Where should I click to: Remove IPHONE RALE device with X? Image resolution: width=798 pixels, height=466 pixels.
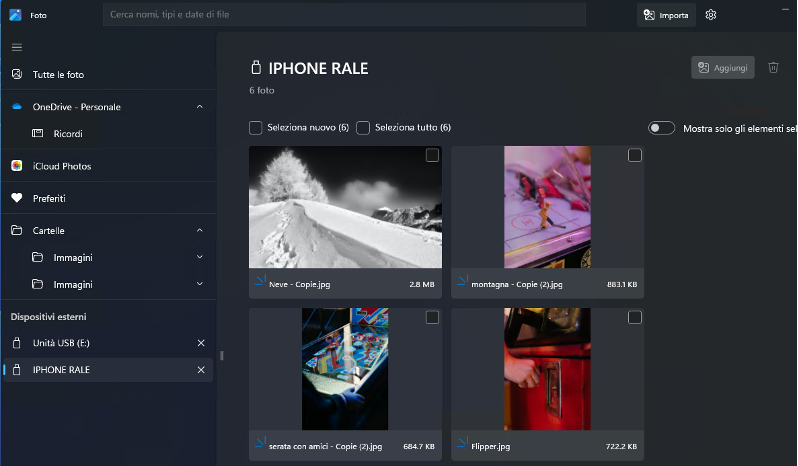pyautogui.click(x=201, y=370)
